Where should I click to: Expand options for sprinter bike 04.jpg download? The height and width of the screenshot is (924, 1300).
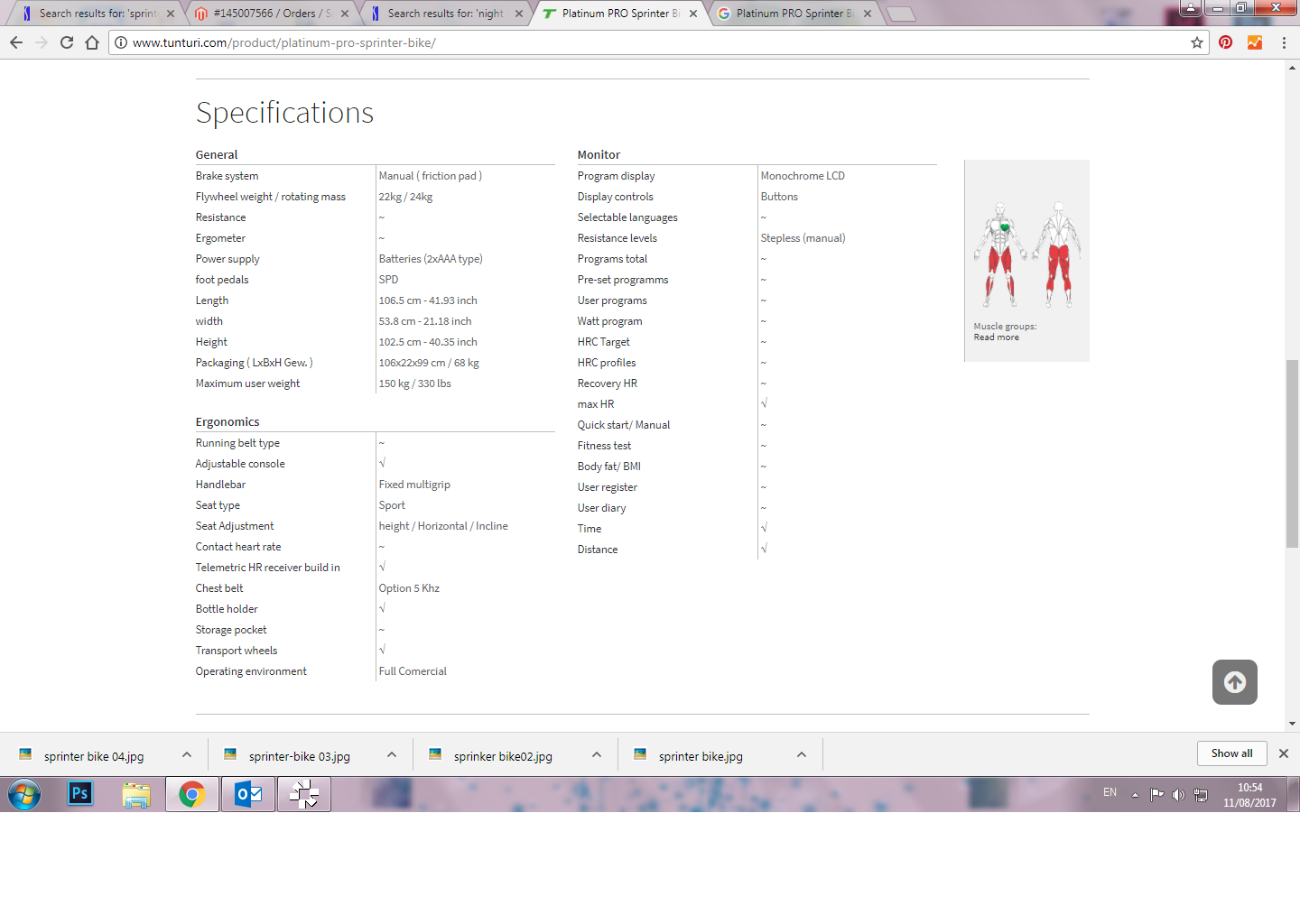(x=187, y=755)
